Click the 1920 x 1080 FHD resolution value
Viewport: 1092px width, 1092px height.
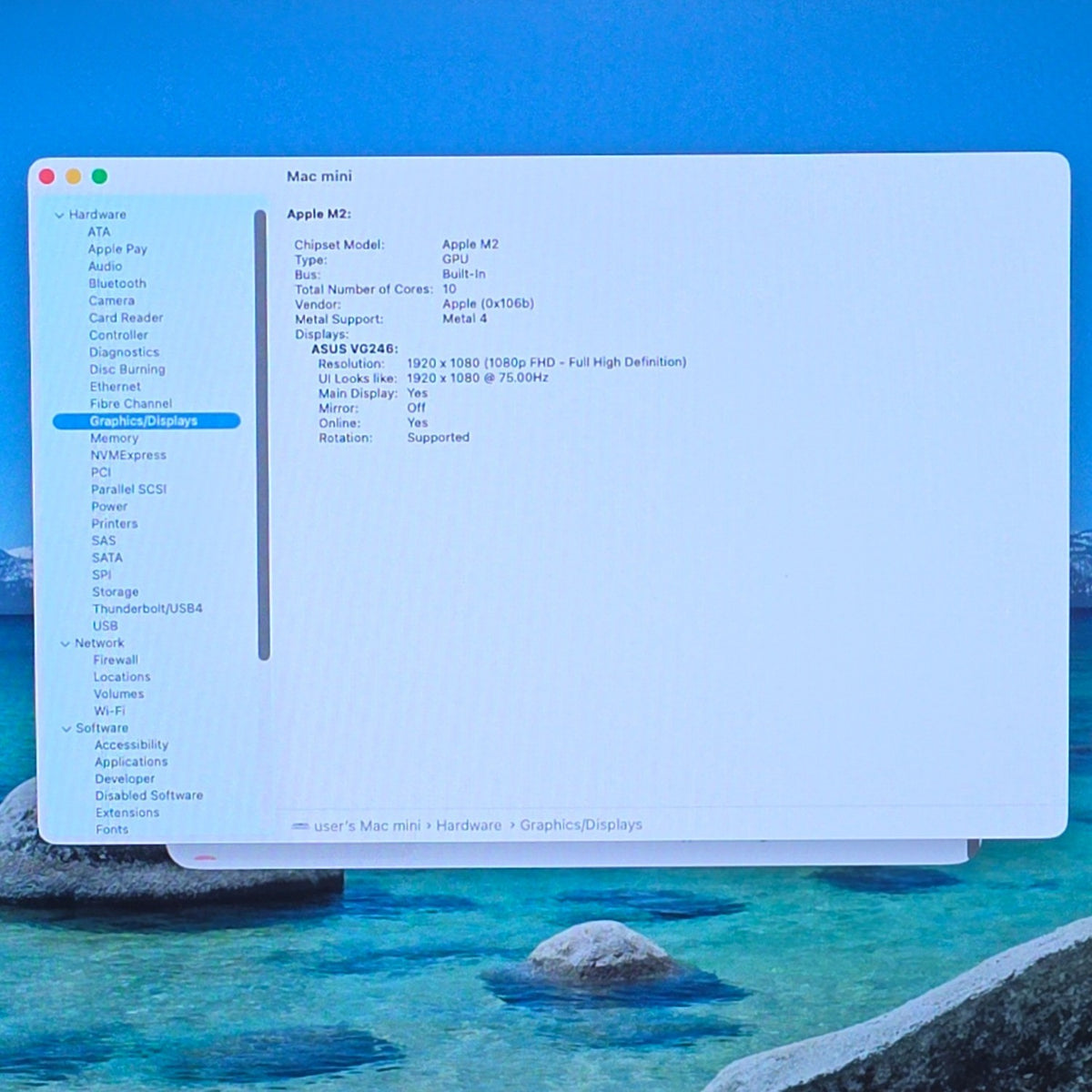(x=546, y=362)
